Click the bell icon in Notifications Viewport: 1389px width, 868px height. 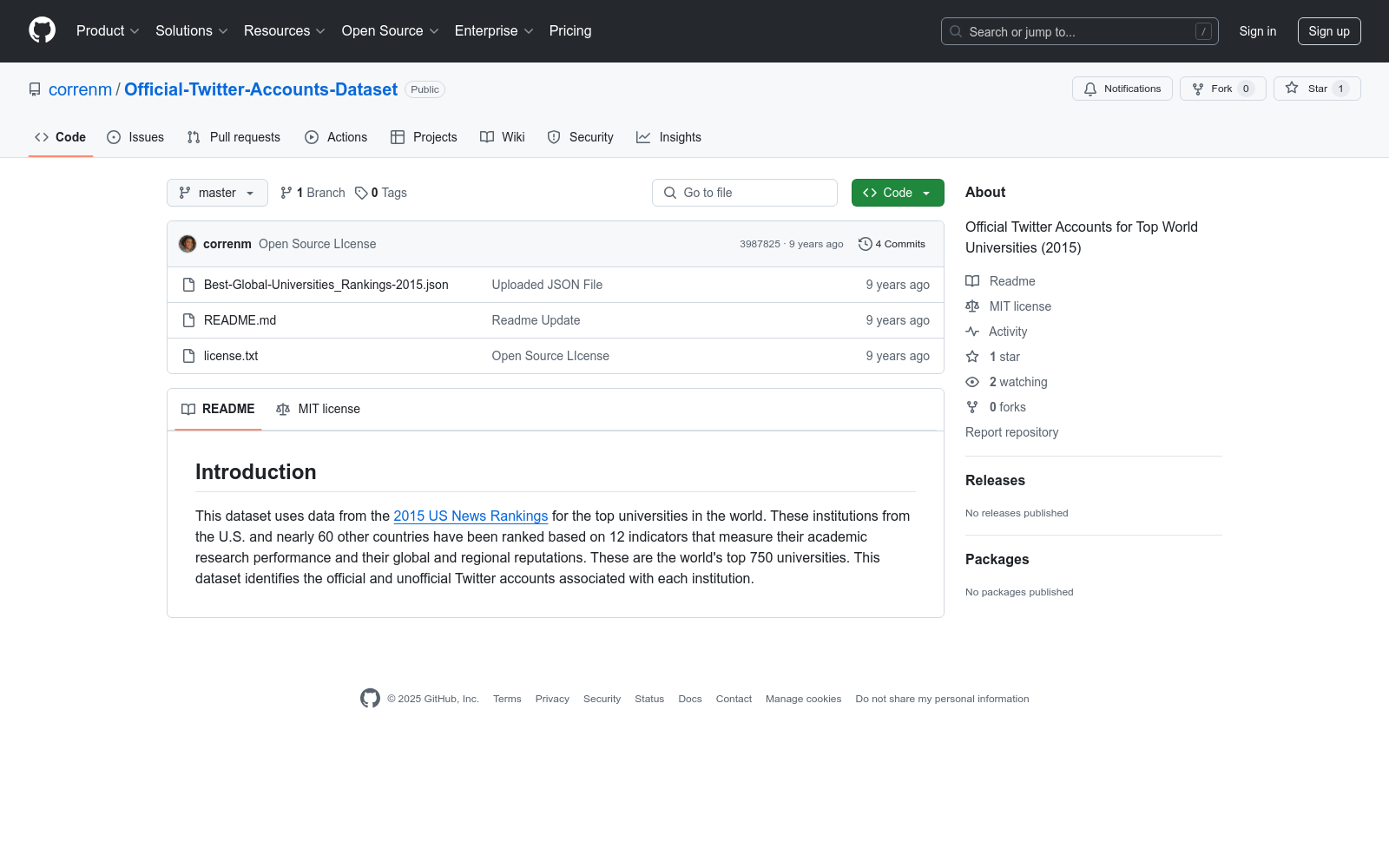[1090, 89]
